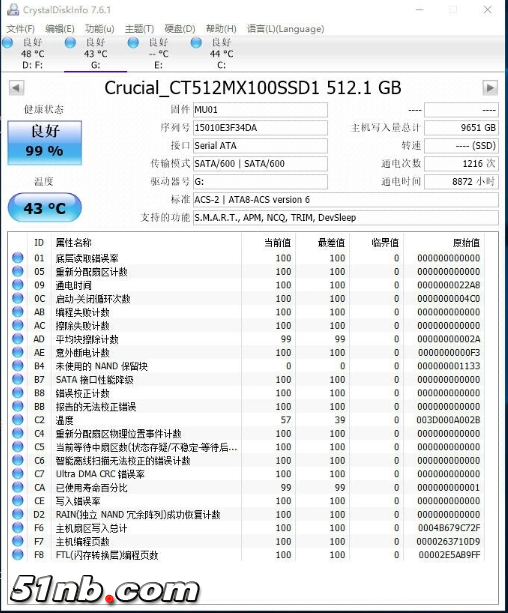Click the serial number field 15010E3F34DA
Screen dimensions: 508x613
[260, 128]
